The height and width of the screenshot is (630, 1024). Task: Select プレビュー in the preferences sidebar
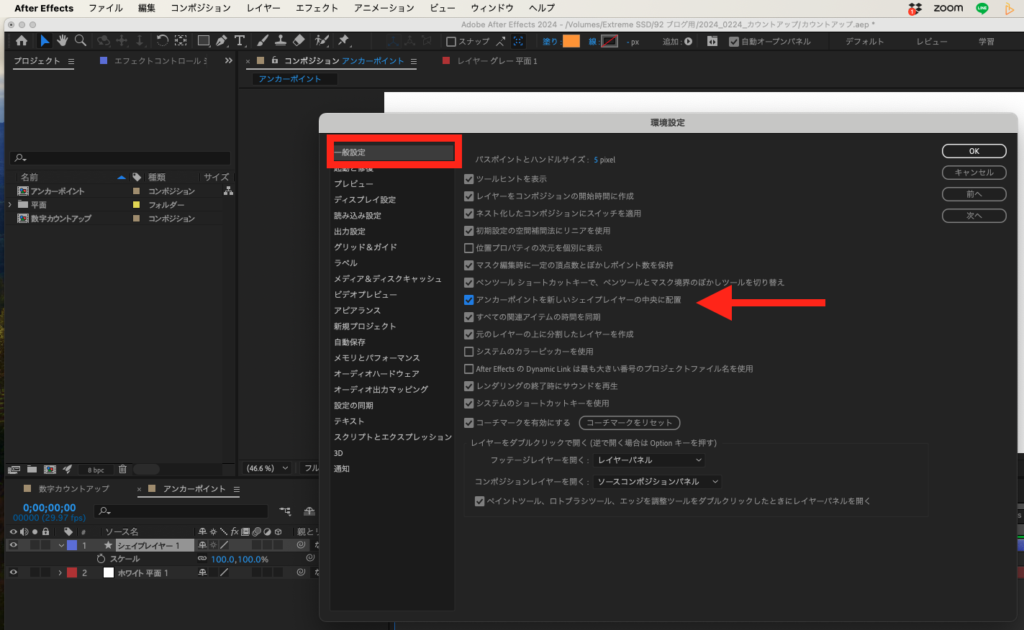354,184
